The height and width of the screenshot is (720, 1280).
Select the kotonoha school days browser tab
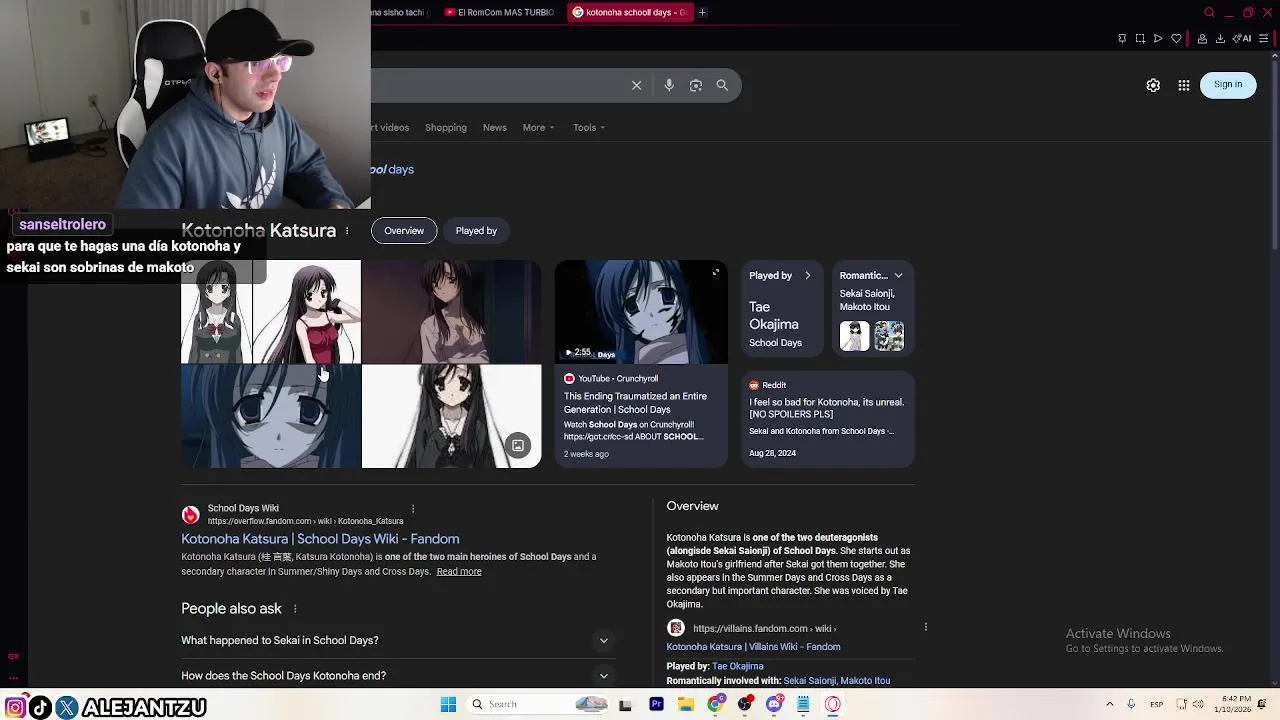[x=629, y=12]
